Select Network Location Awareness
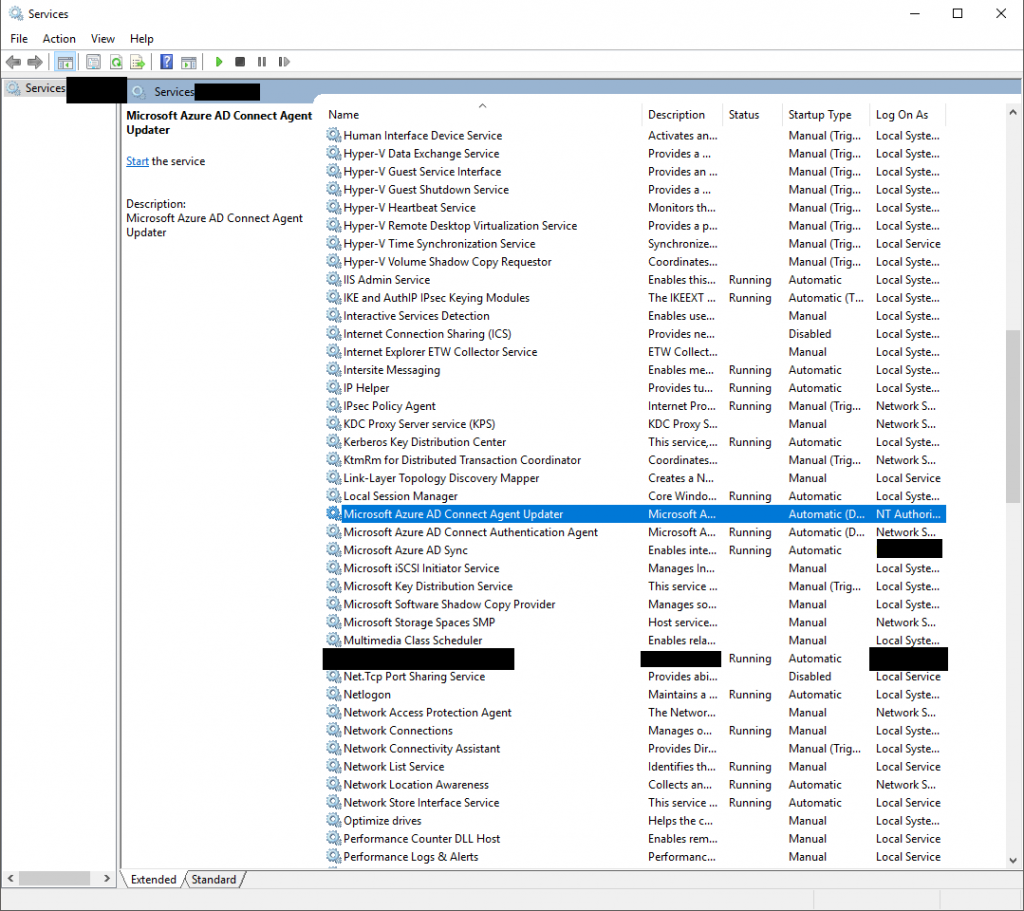1024x911 pixels. pos(635,784)
